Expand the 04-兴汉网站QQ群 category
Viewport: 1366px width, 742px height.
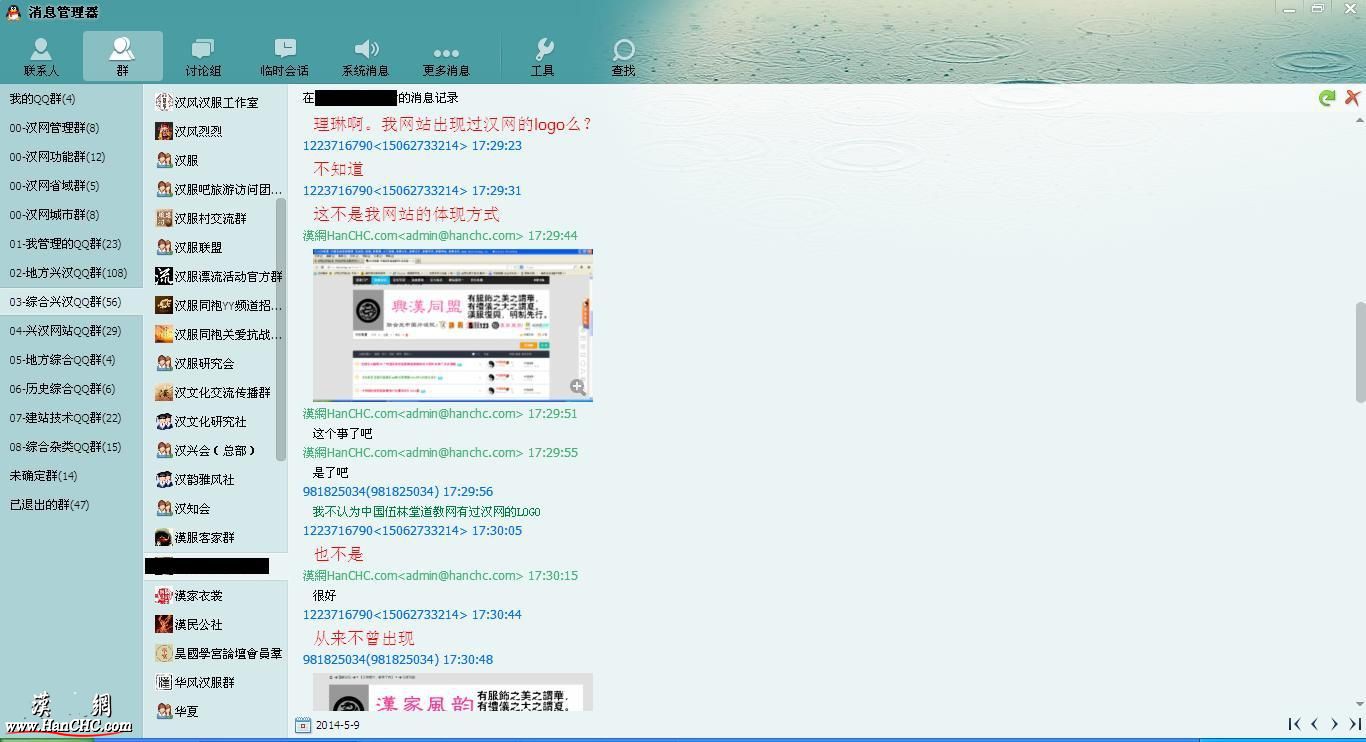click(65, 331)
